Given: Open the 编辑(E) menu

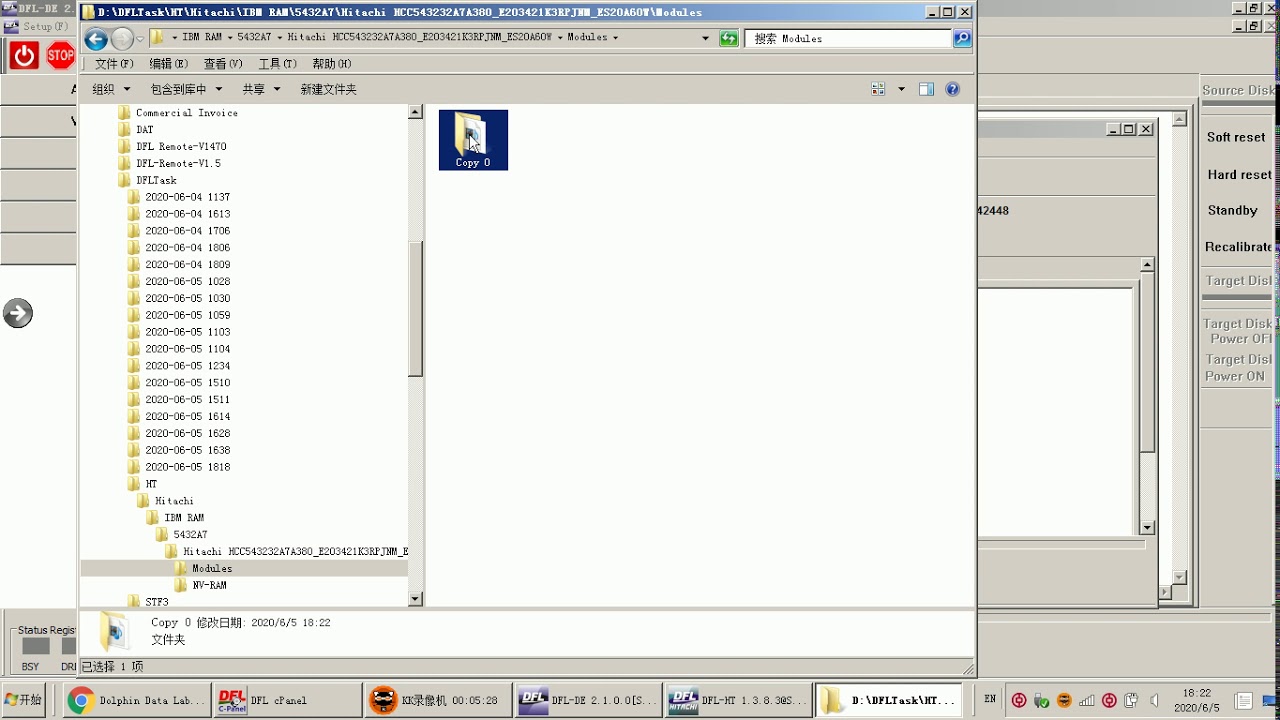Looking at the screenshot, I should pyautogui.click(x=168, y=63).
